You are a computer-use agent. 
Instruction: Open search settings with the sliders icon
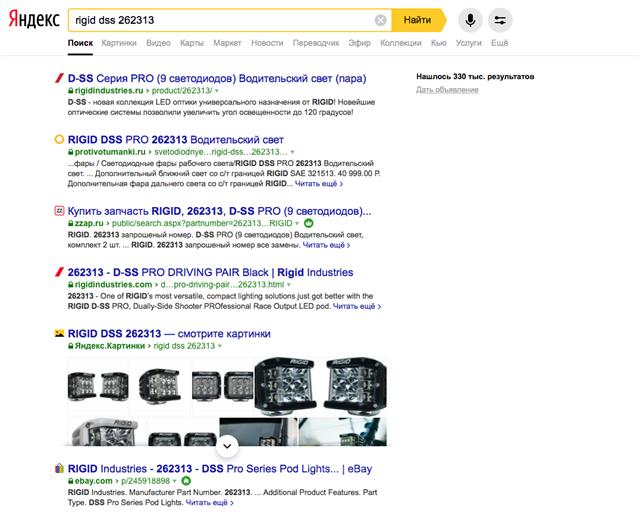point(500,20)
